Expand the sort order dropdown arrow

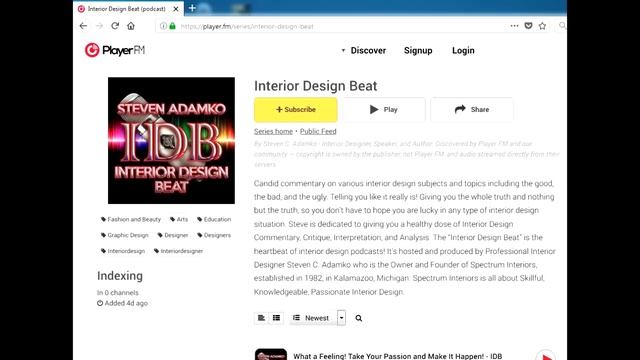pyautogui.click(x=341, y=318)
